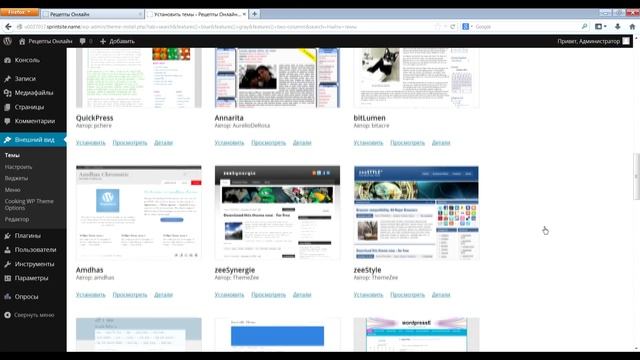Click the Amdhas theme thumbnail
The height and width of the screenshot is (360, 640).
(139, 213)
